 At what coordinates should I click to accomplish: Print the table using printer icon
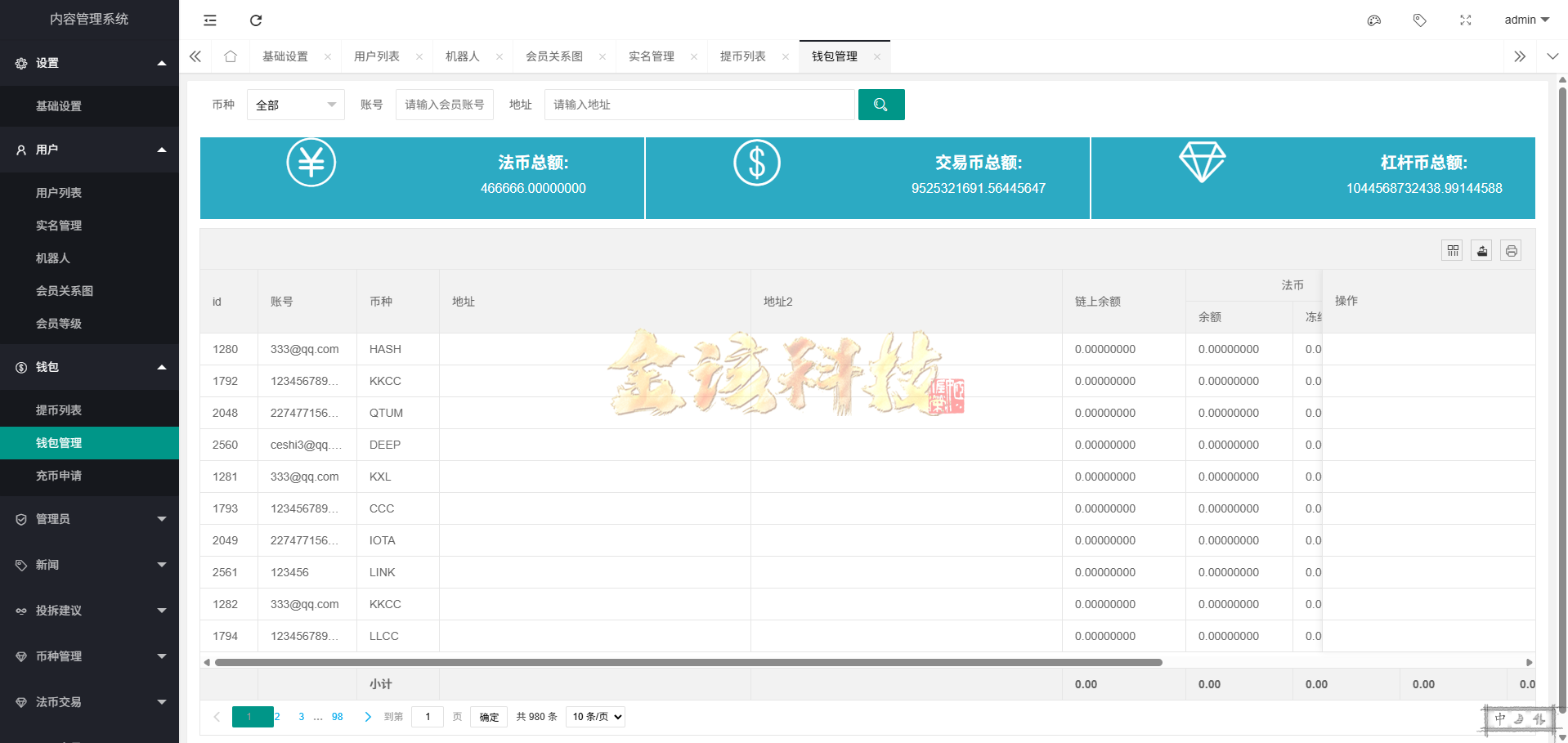(x=1511, y=250)
